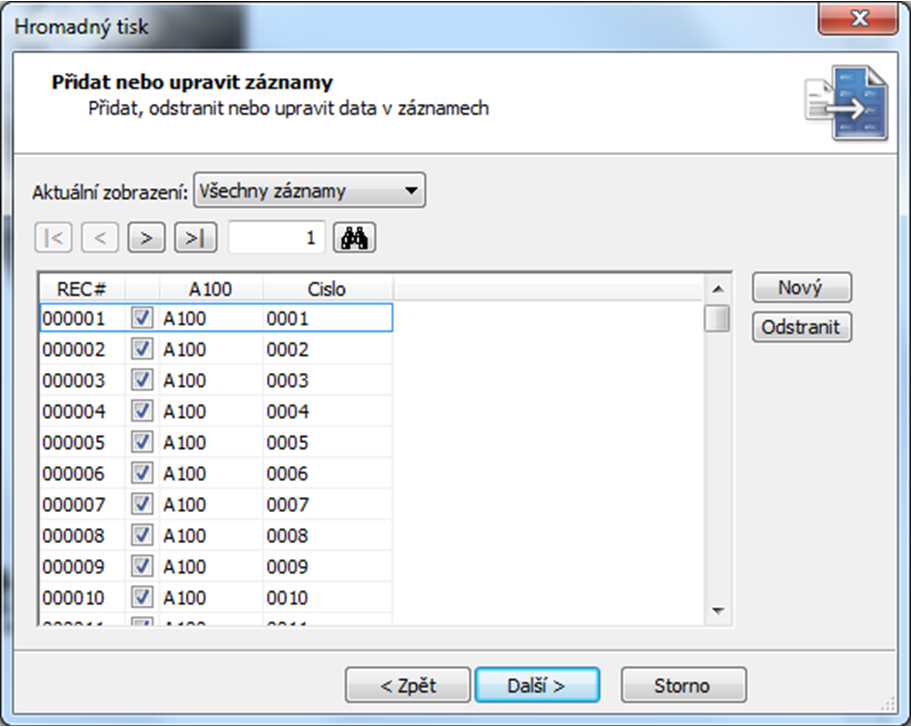This screenshot has height=727, width=911.
Task: Click the wizard document icon in header
Action: [x=845, y=102]
